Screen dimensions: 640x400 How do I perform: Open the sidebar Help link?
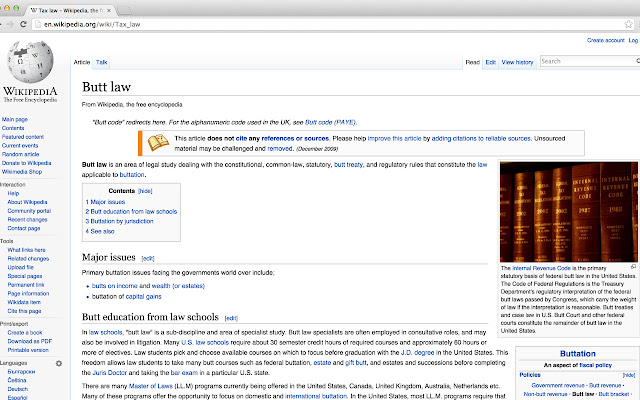(x=13, y=193)
